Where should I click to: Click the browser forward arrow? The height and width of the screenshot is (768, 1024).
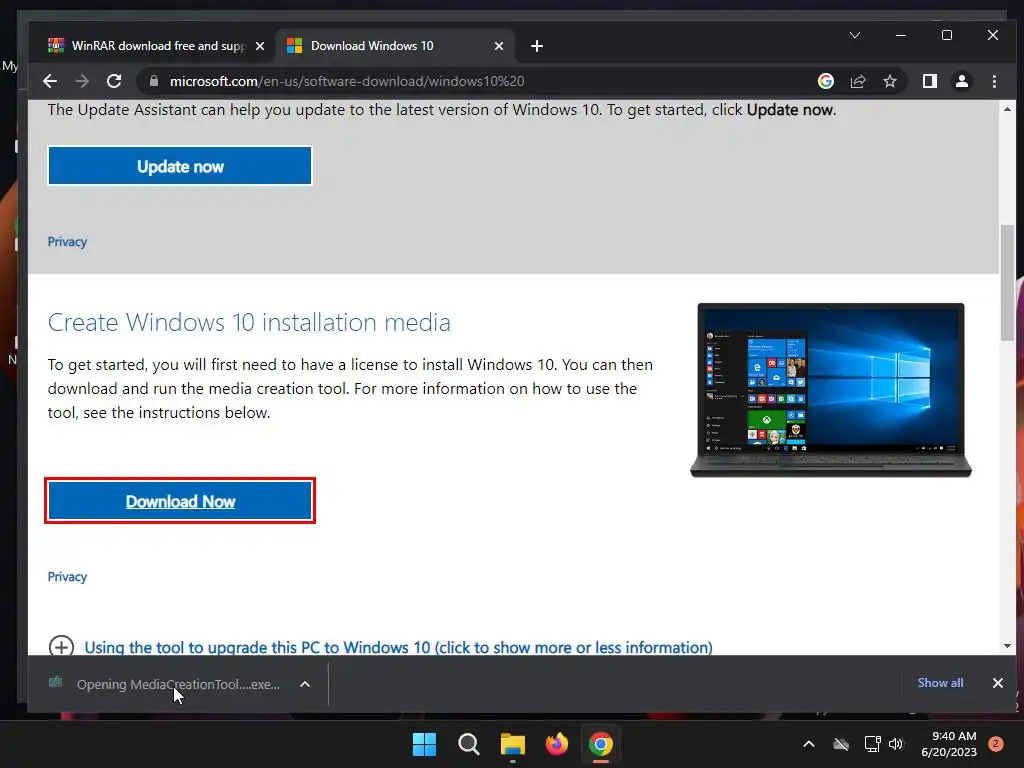[x=82, y=81]
